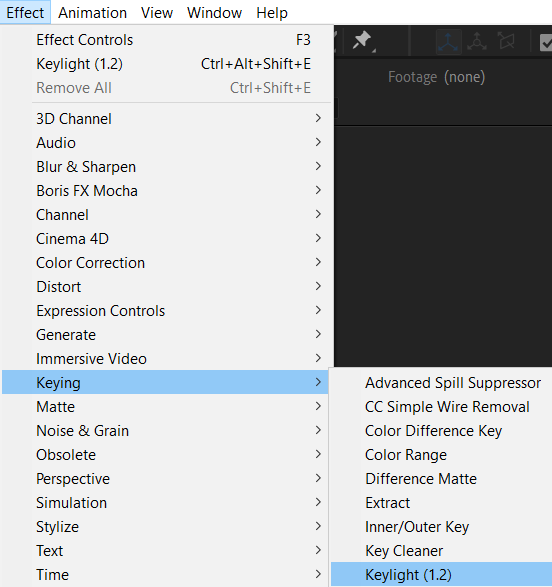Toggle the checked Snapping checkbox in toolbar
Screen dimensions: 552x587
click(546, 42)
